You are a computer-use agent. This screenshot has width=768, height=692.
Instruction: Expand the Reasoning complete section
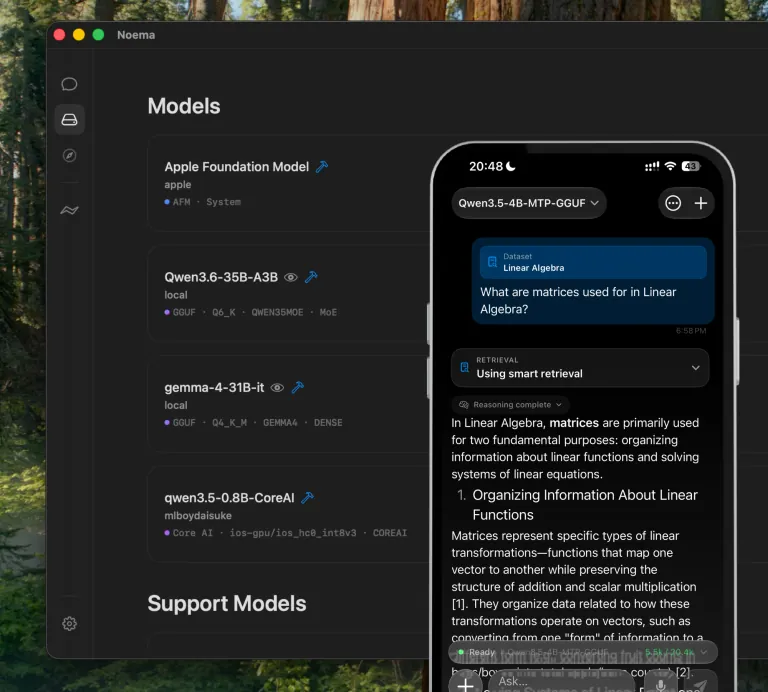510,405
